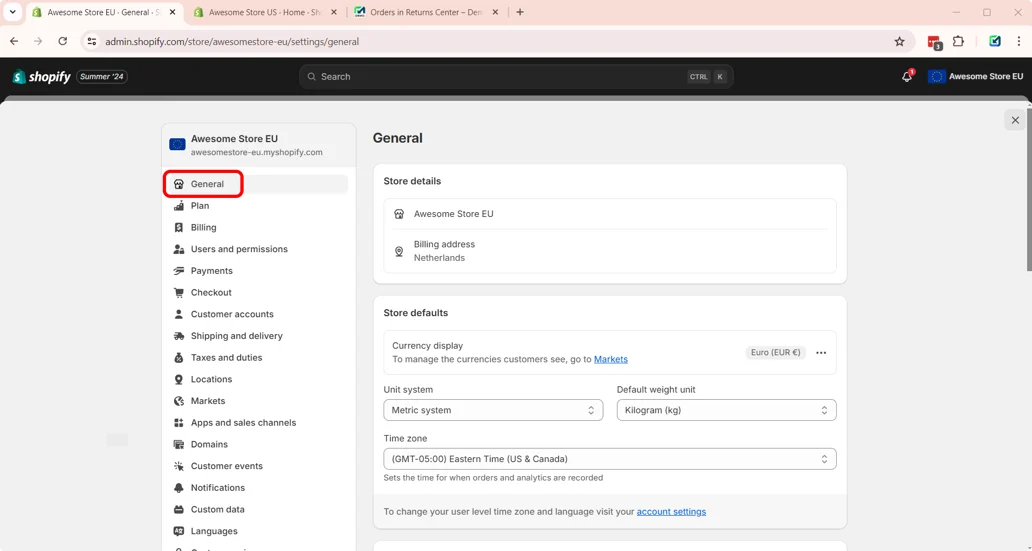Open the Unit system dropdown
The image size is (1032, 551).
[493, 410]
